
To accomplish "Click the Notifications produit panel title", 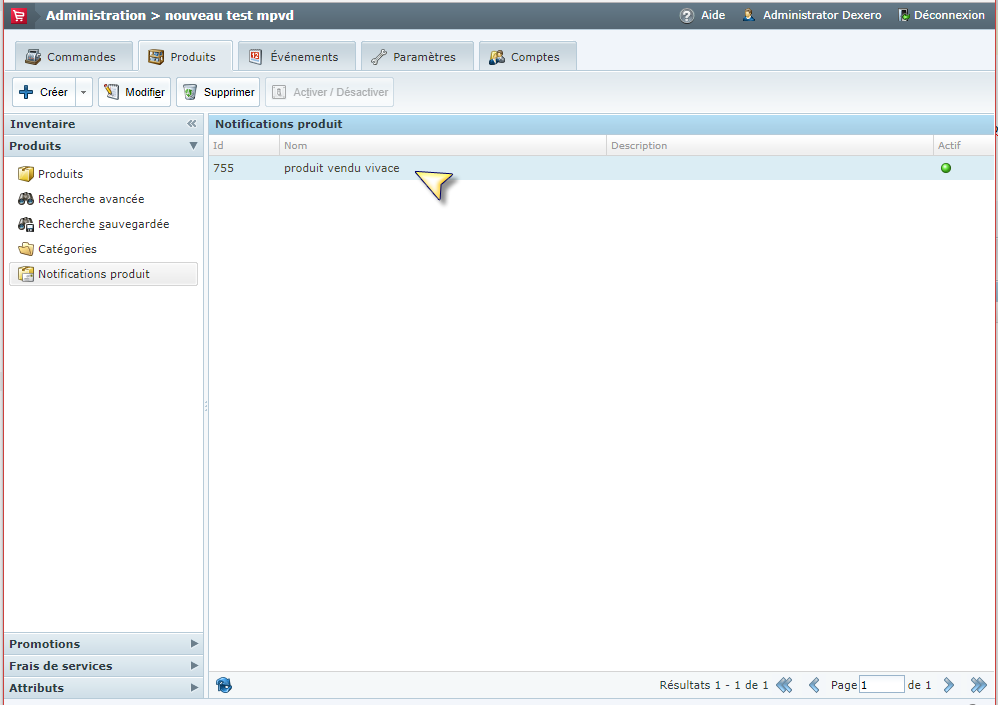I will tap(279, 124).
